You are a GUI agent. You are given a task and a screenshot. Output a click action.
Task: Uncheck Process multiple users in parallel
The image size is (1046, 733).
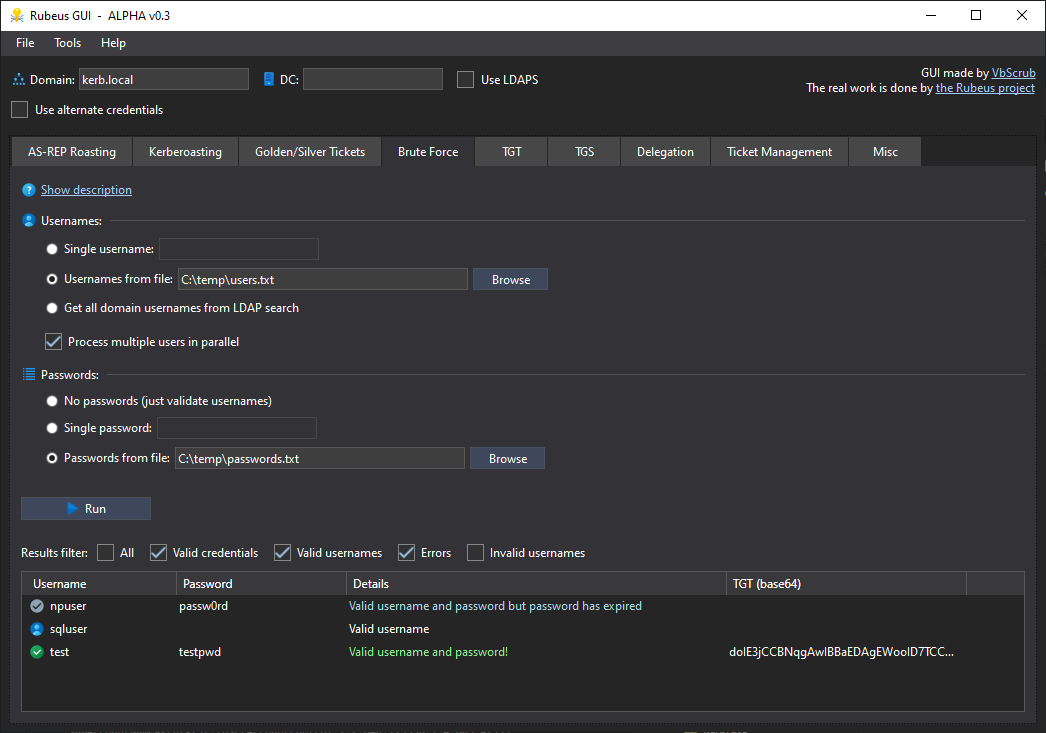coord(53,341)
